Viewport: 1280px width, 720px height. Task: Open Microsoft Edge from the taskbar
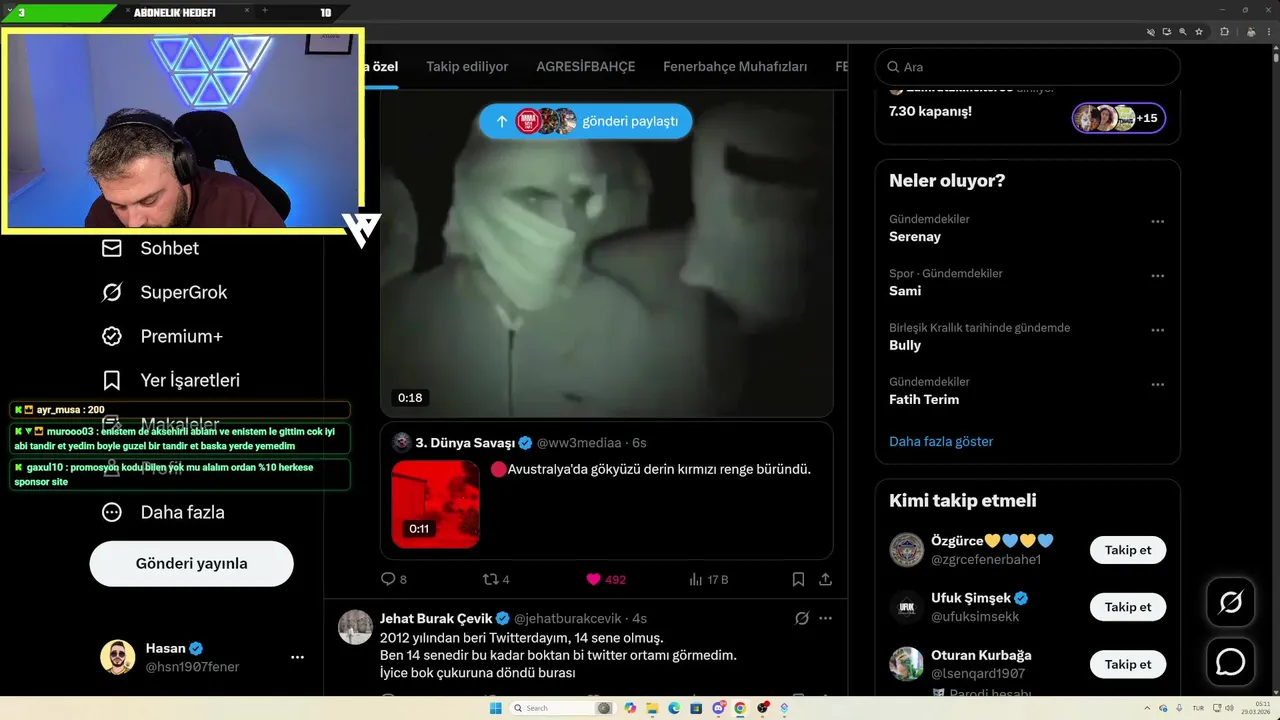click(674, 708)
